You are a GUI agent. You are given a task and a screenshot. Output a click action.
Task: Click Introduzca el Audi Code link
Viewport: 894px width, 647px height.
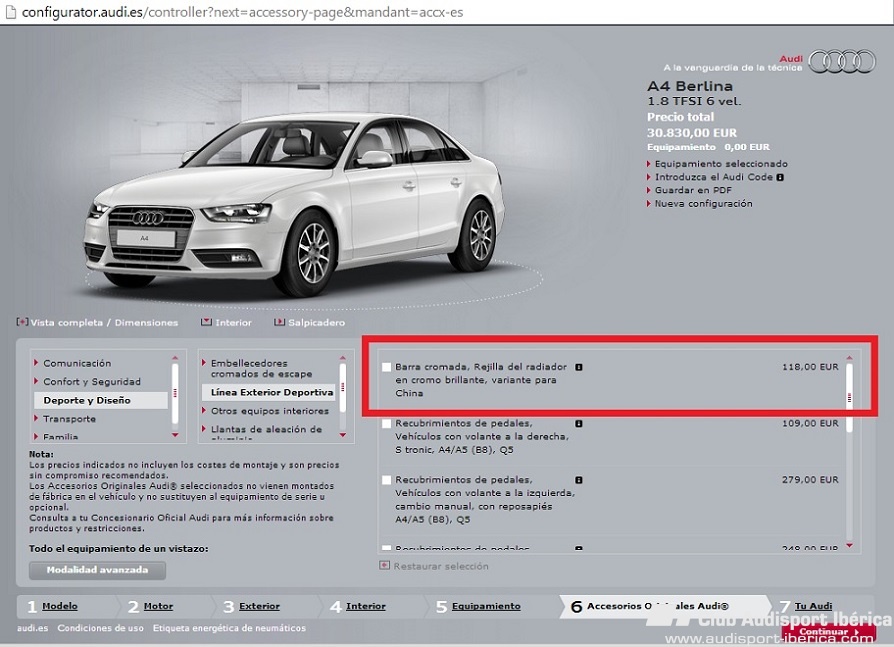[x=713, y=177]
